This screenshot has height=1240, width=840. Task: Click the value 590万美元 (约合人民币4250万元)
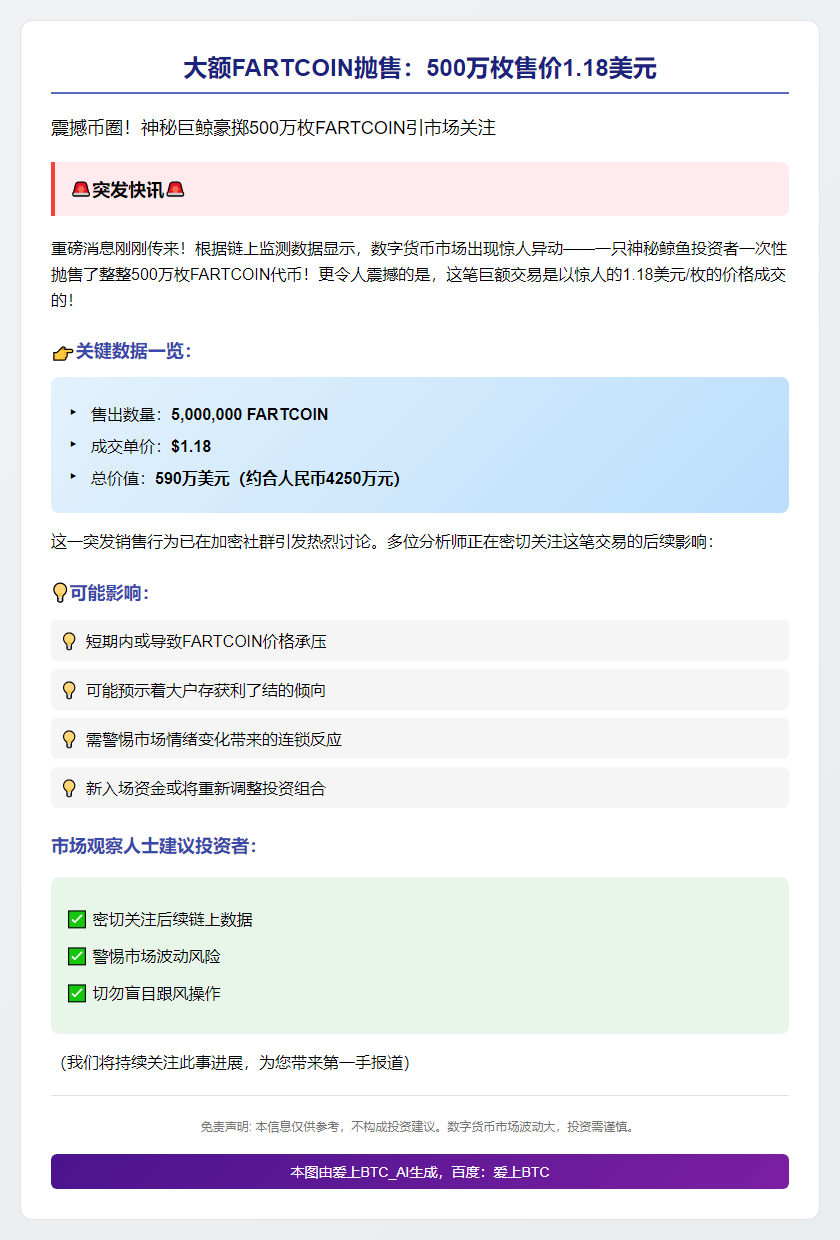click(x=277, y=478)
